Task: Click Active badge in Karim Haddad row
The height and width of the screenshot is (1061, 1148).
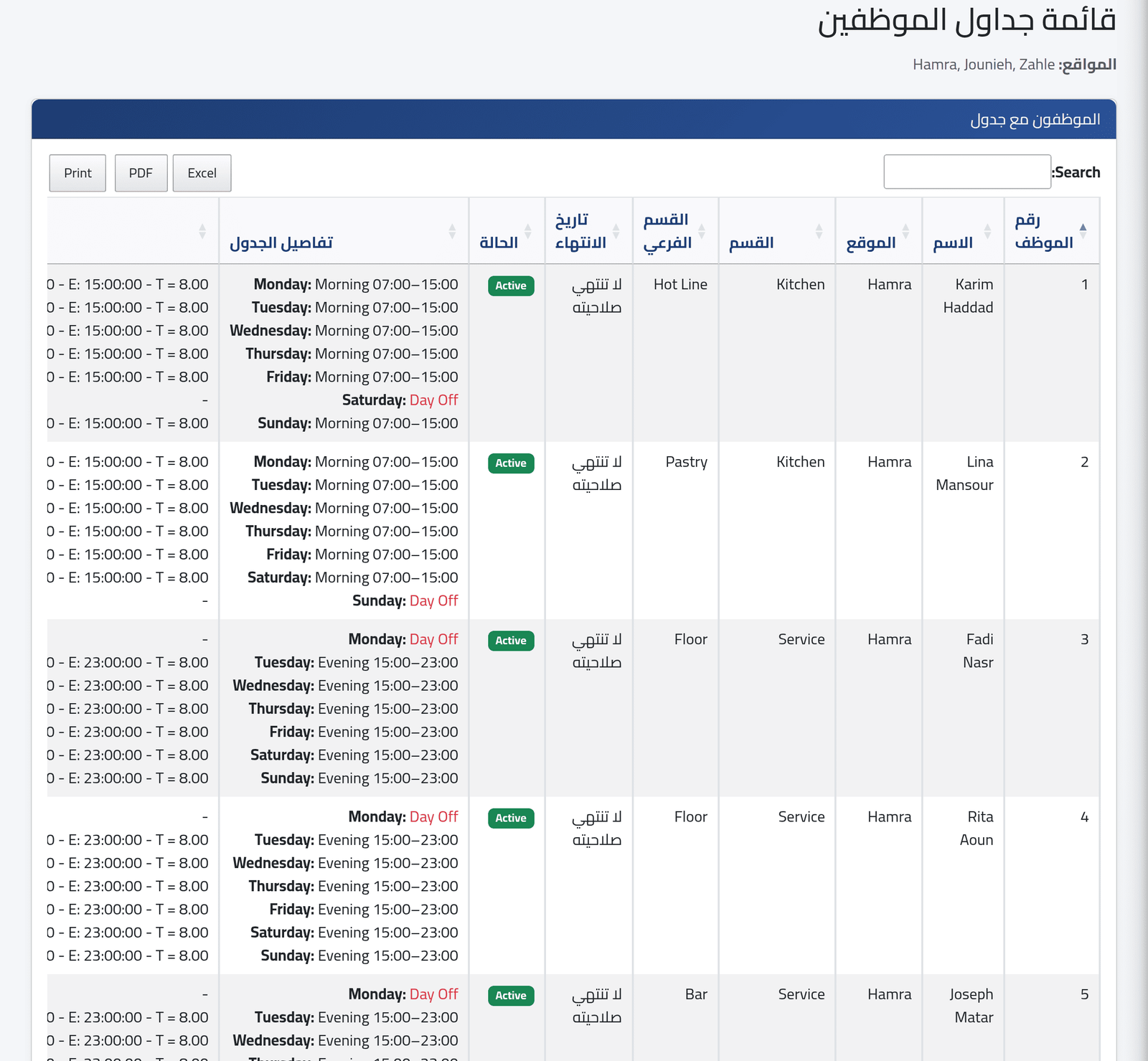Action: (511, 286)
